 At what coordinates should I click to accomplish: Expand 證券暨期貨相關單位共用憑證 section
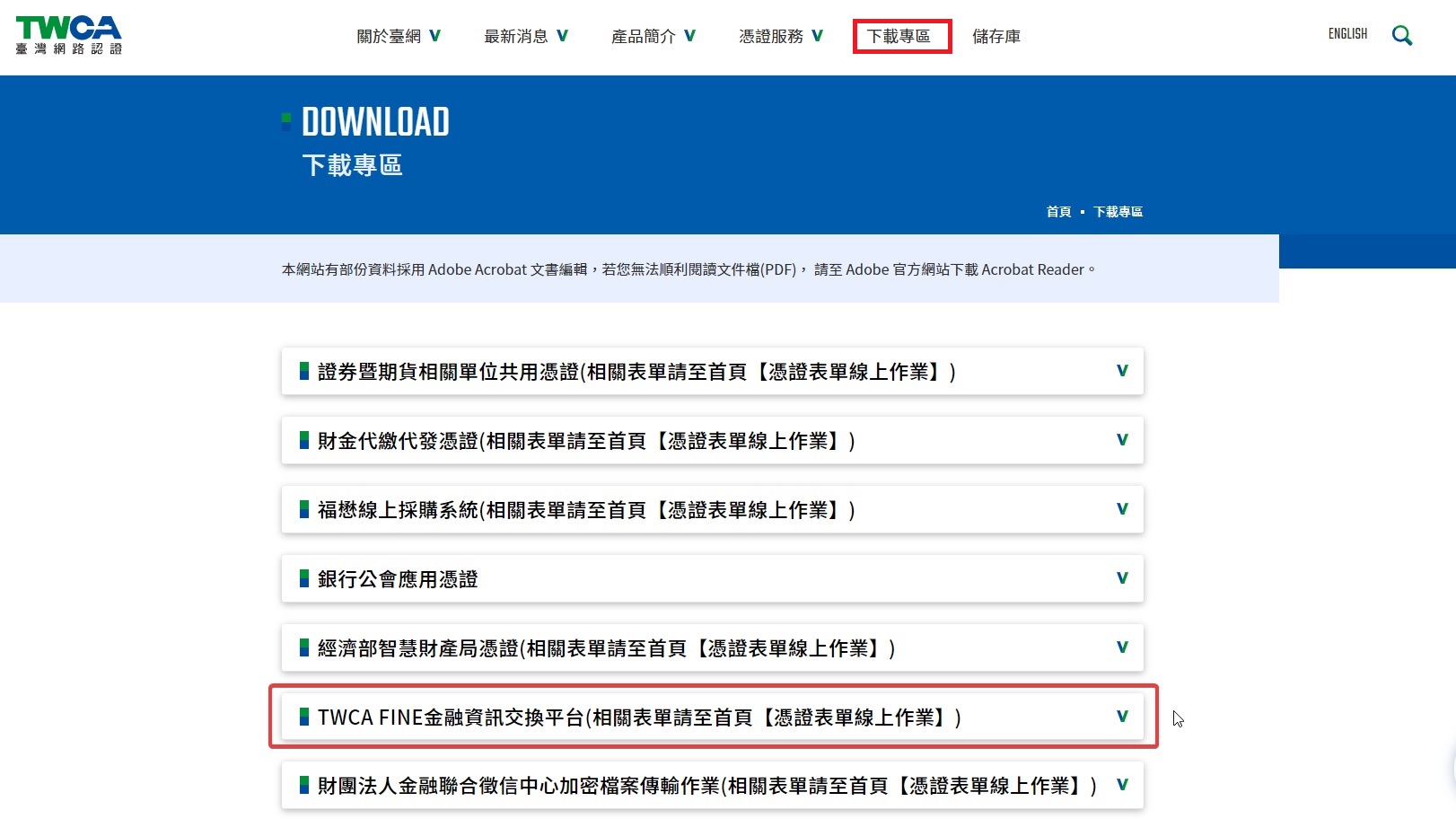(x=713, y=371)
